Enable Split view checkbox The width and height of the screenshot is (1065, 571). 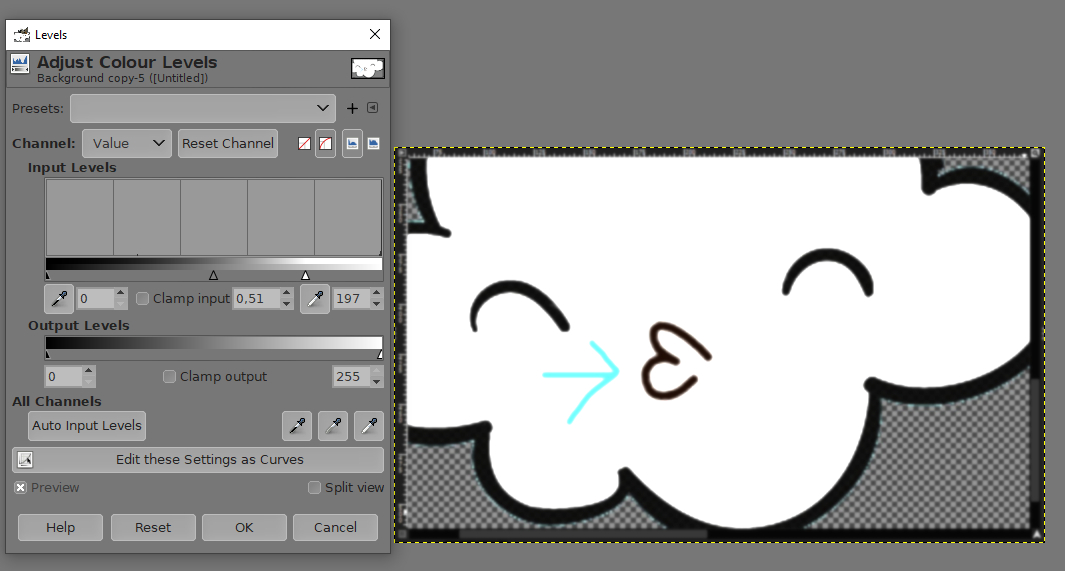click(x=314, y=487)
